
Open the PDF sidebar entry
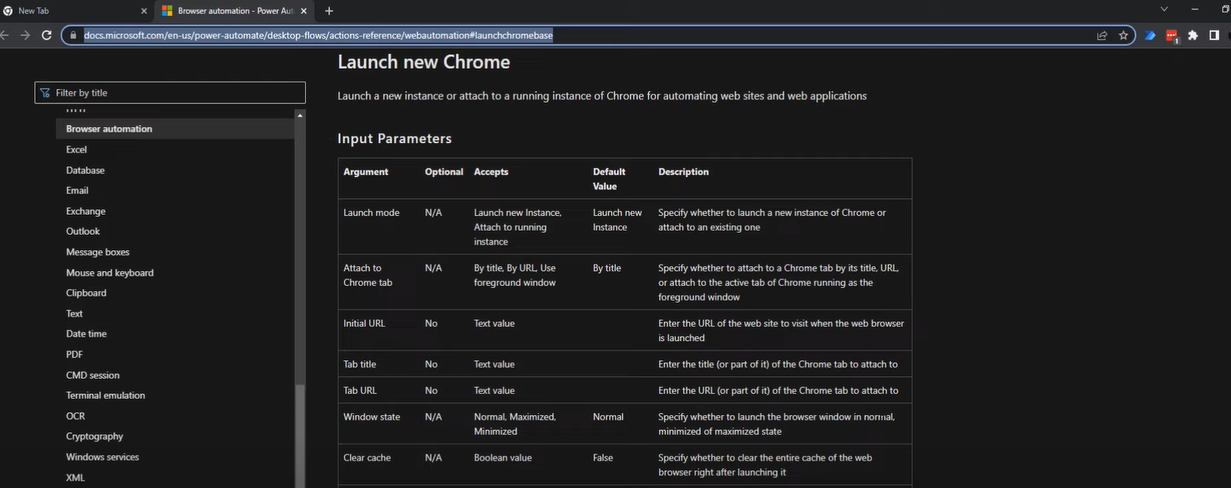pos(74,354)
